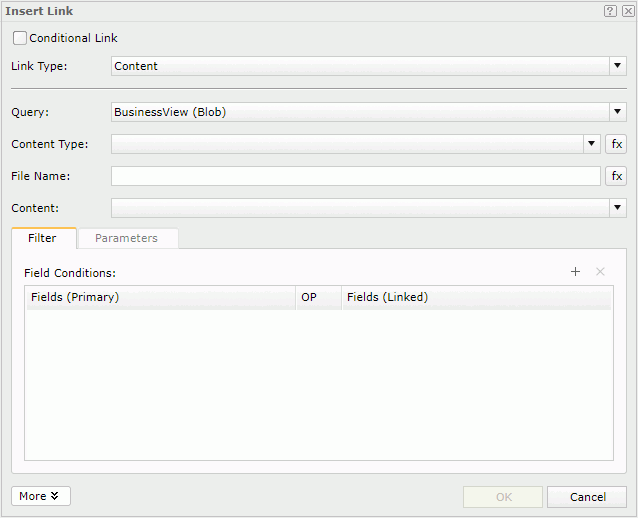Open formula editor for File Name
Image resolution: width=638 pixels, height=518 pixels.
click(x=616, y=176)
